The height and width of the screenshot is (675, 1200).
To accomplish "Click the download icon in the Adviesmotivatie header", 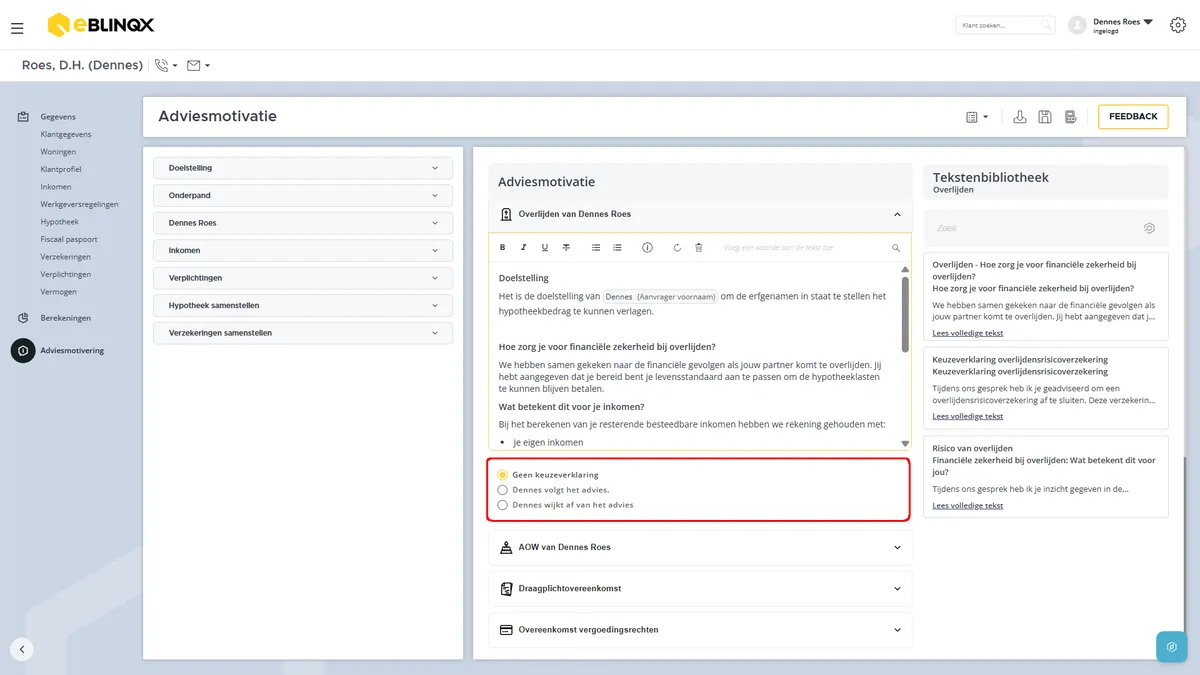I will click(1020, 117).
